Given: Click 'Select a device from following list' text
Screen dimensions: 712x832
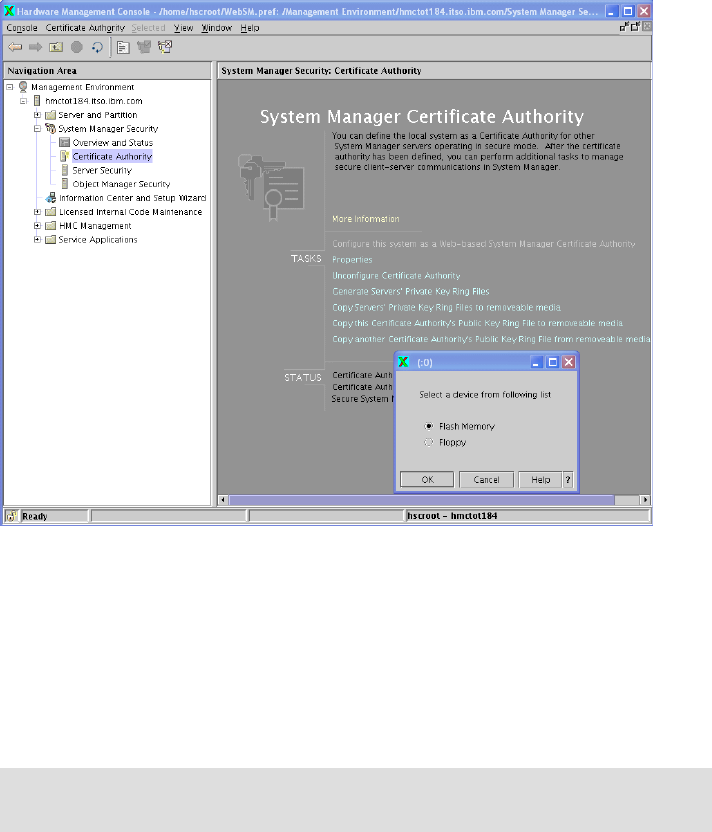Looking at the screenshot, I should [485, 395].
